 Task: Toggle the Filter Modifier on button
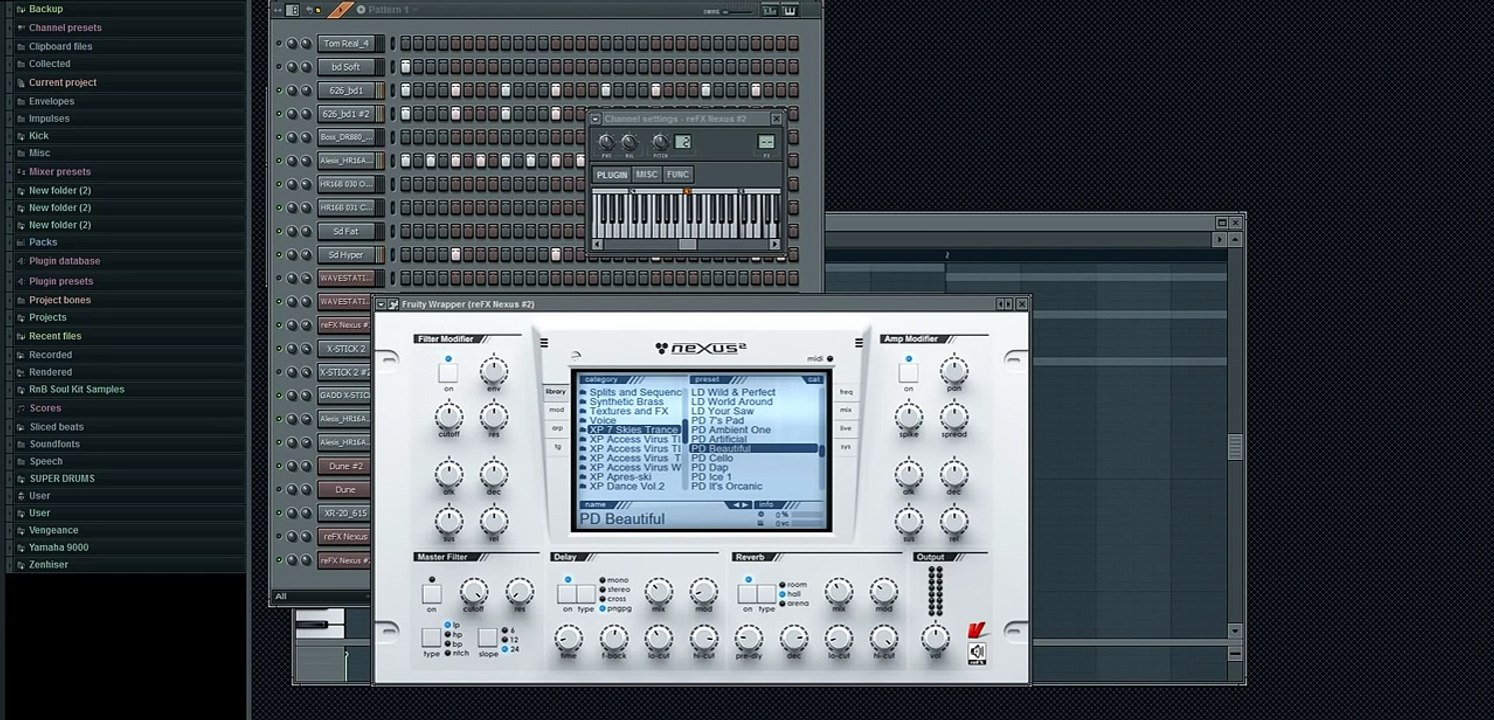448,373
